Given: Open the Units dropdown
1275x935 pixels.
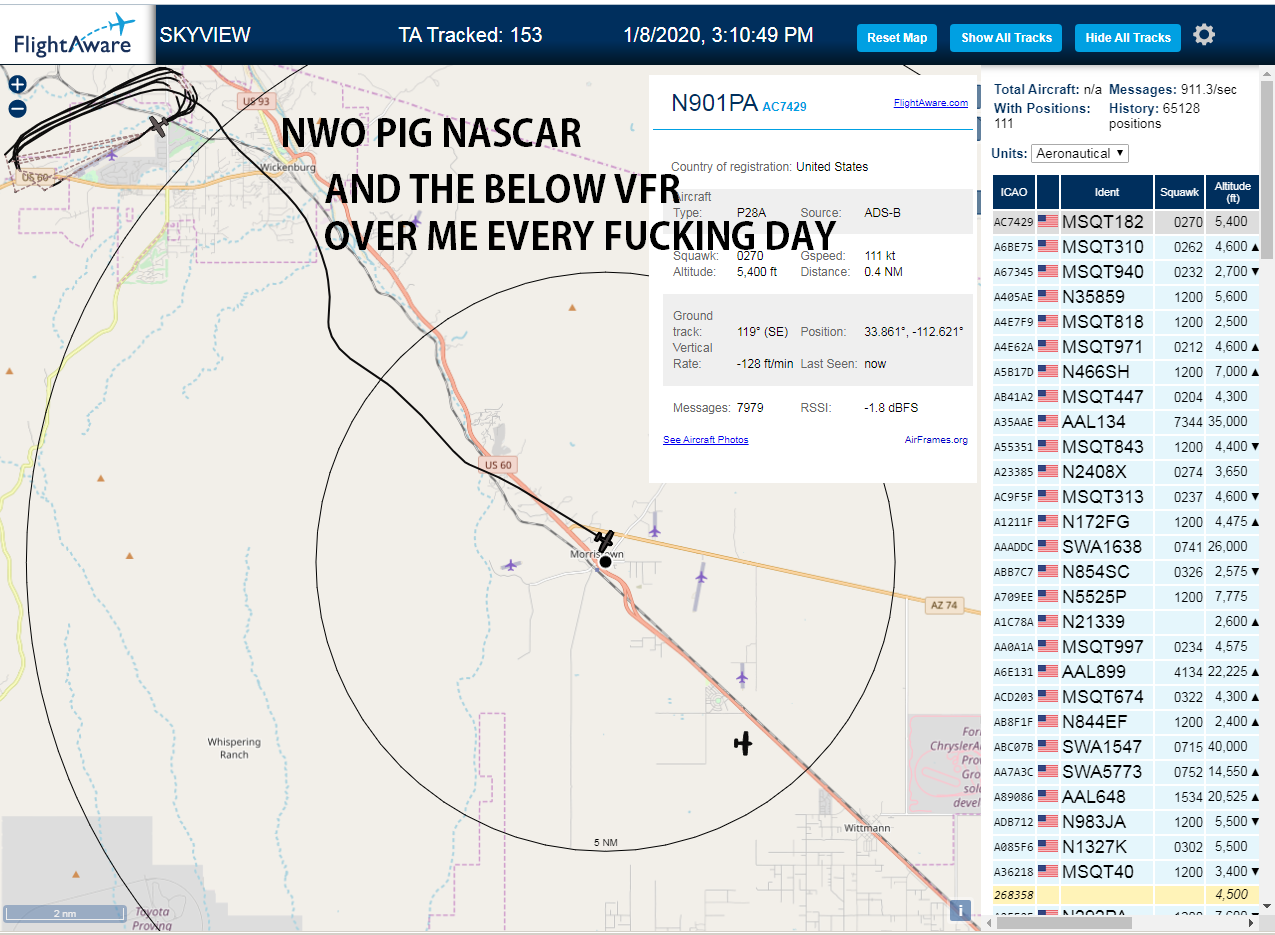Looking at the screenshot, I should [1080, 153].
